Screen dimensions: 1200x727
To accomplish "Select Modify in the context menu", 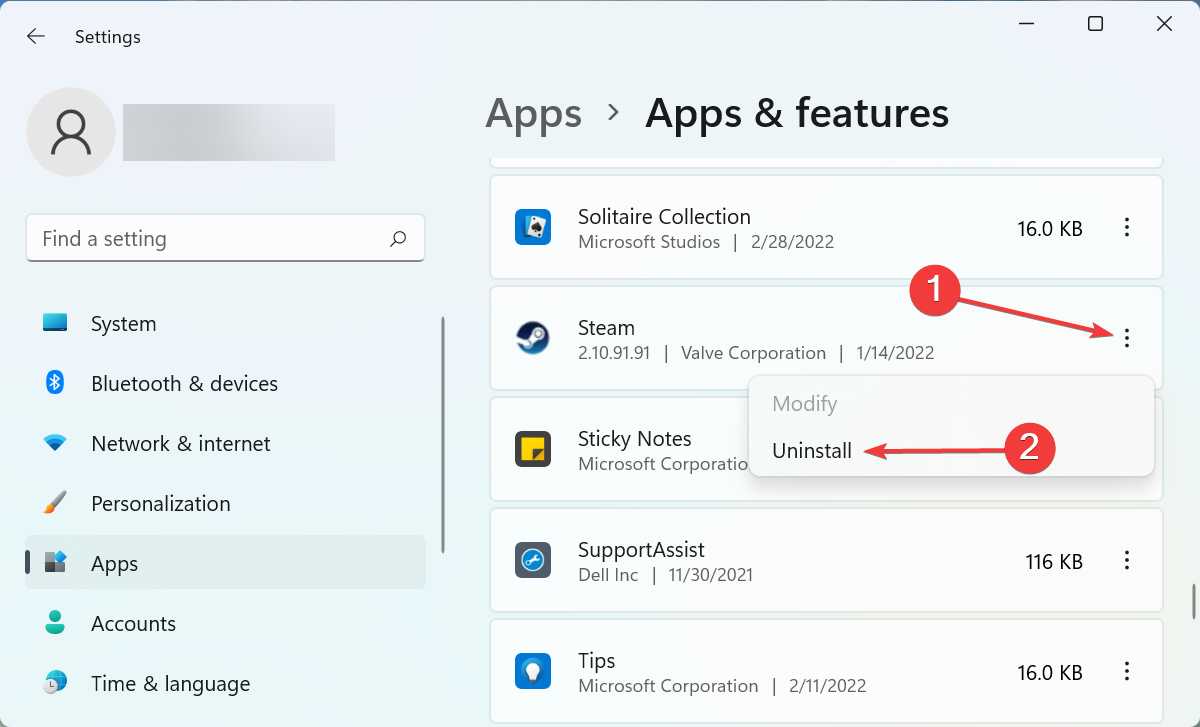I will click(804, 404).
